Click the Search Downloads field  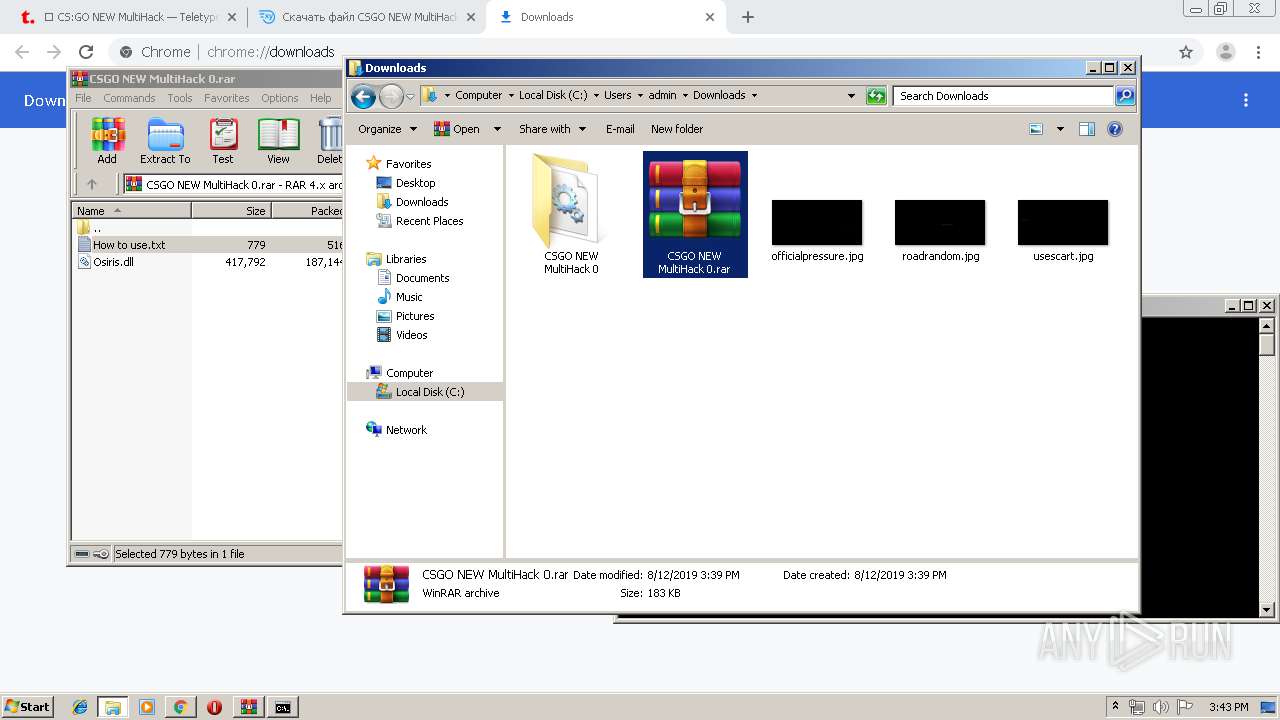1003,96
